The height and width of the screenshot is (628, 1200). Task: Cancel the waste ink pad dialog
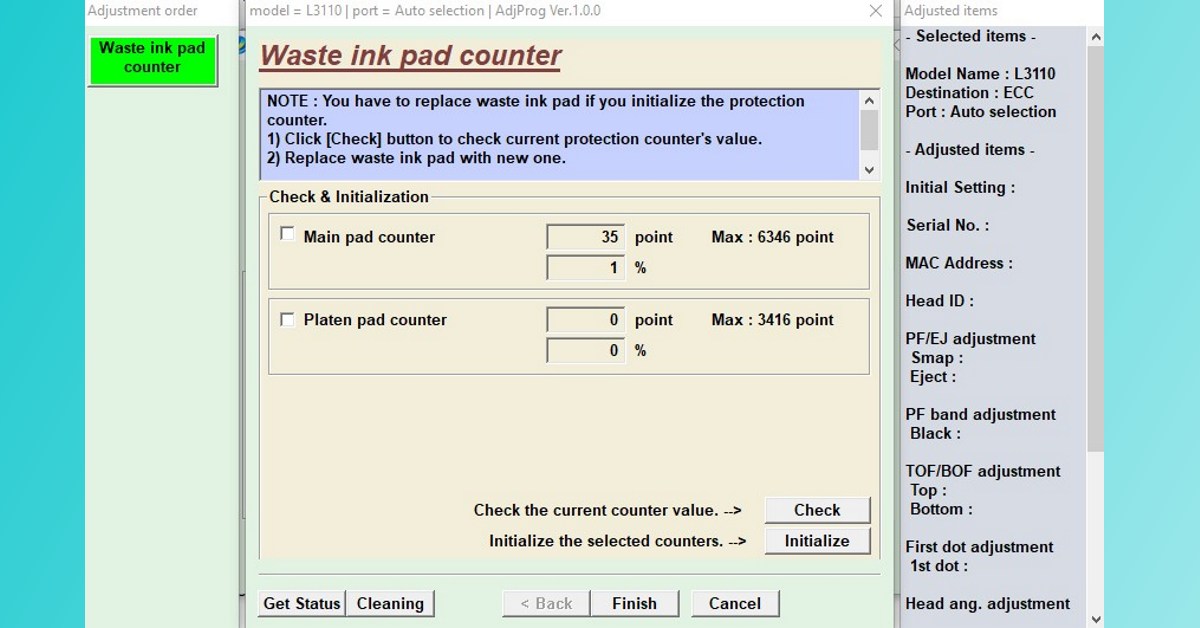(x=735, y=603)
